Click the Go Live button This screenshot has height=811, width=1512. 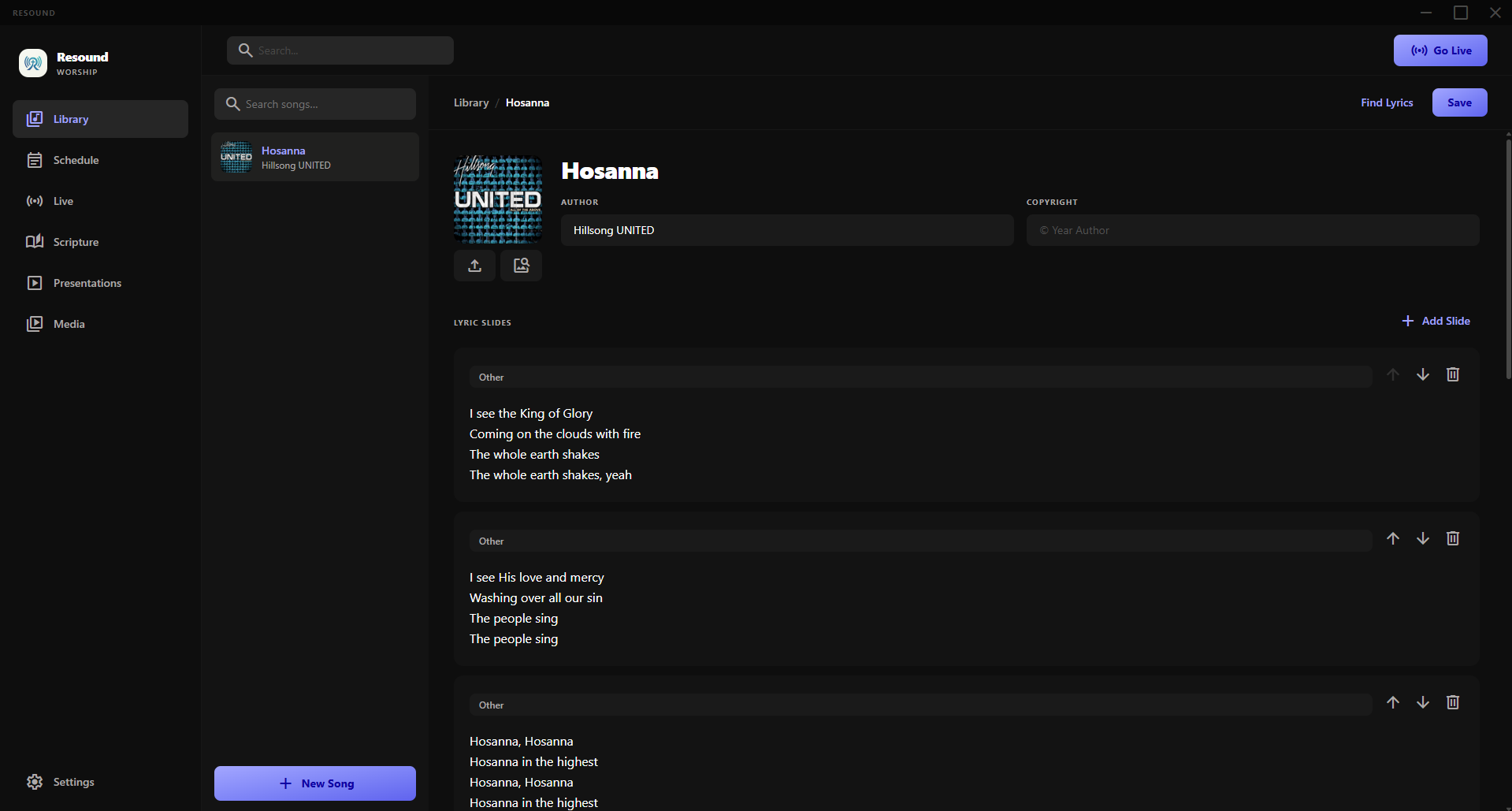pyautogui.click(x=1440, y=50)
